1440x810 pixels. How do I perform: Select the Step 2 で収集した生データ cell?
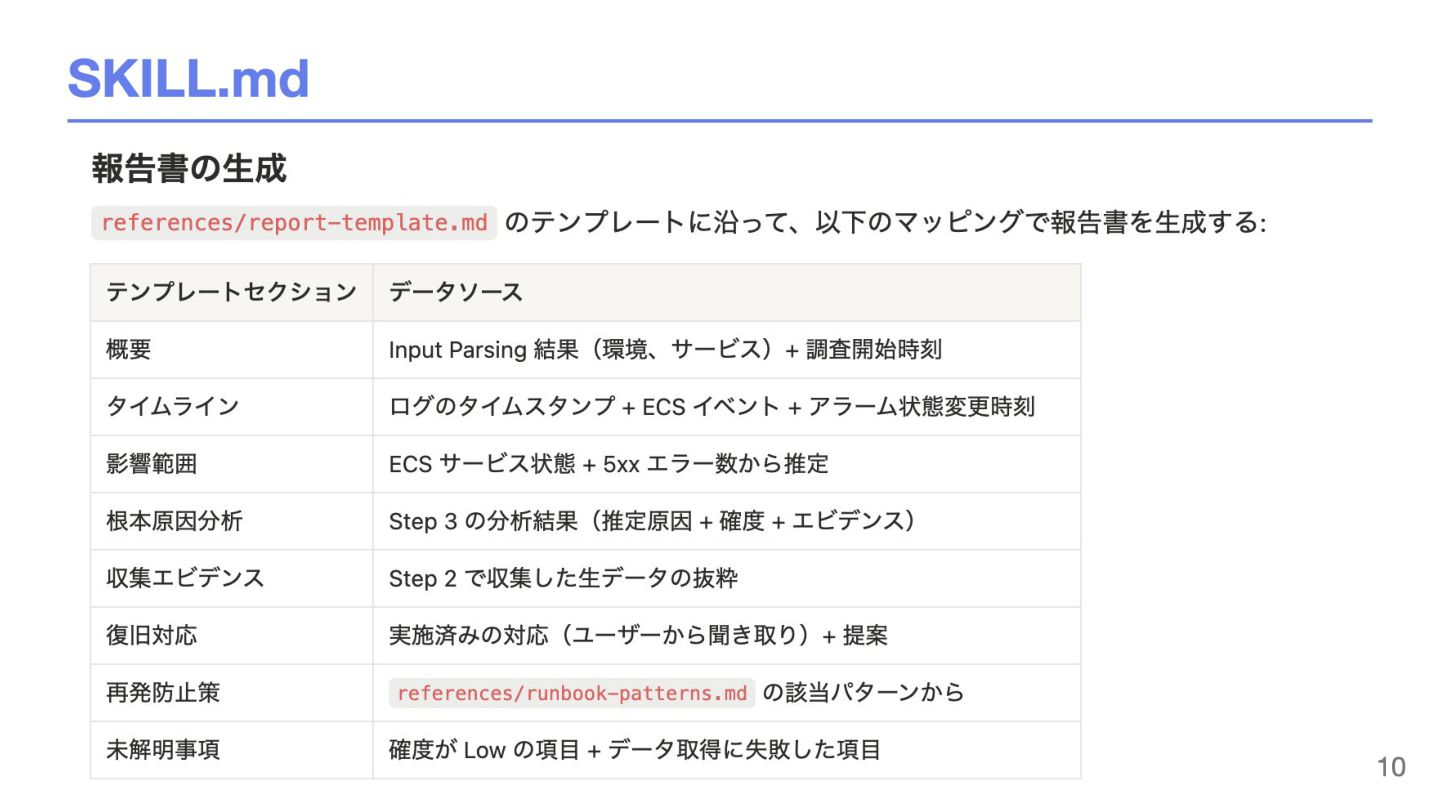pyautogui.click(x=727, y=578)
